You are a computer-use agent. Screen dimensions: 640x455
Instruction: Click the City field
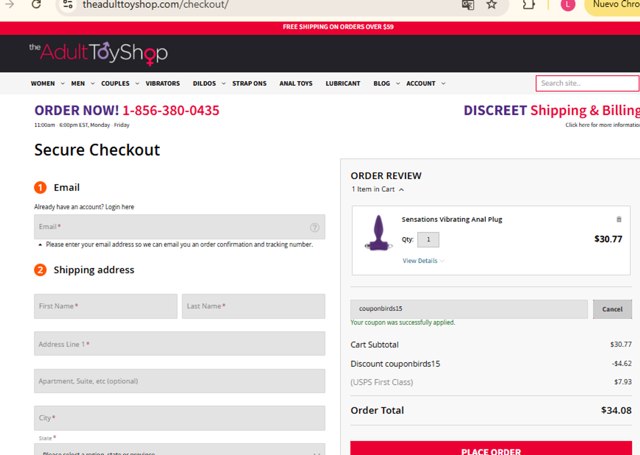180,418
